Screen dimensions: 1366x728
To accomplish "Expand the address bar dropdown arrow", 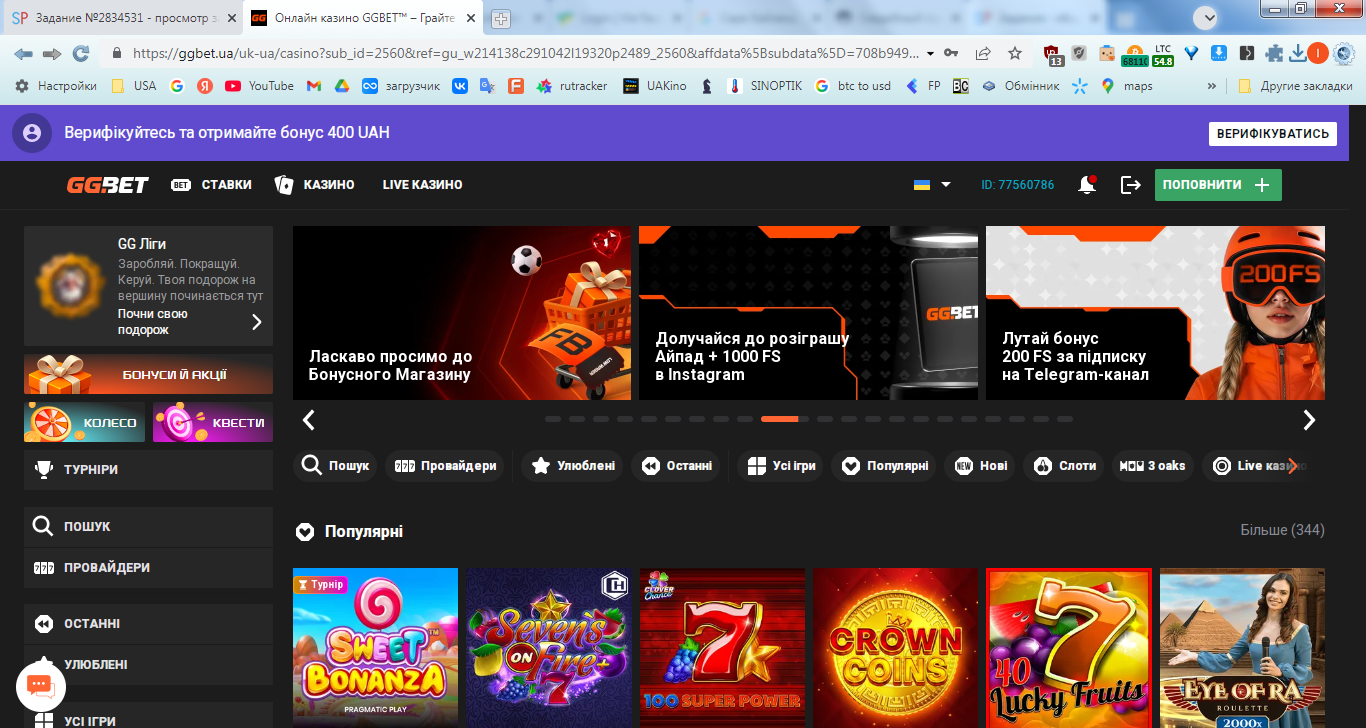I will pos(931,54).
